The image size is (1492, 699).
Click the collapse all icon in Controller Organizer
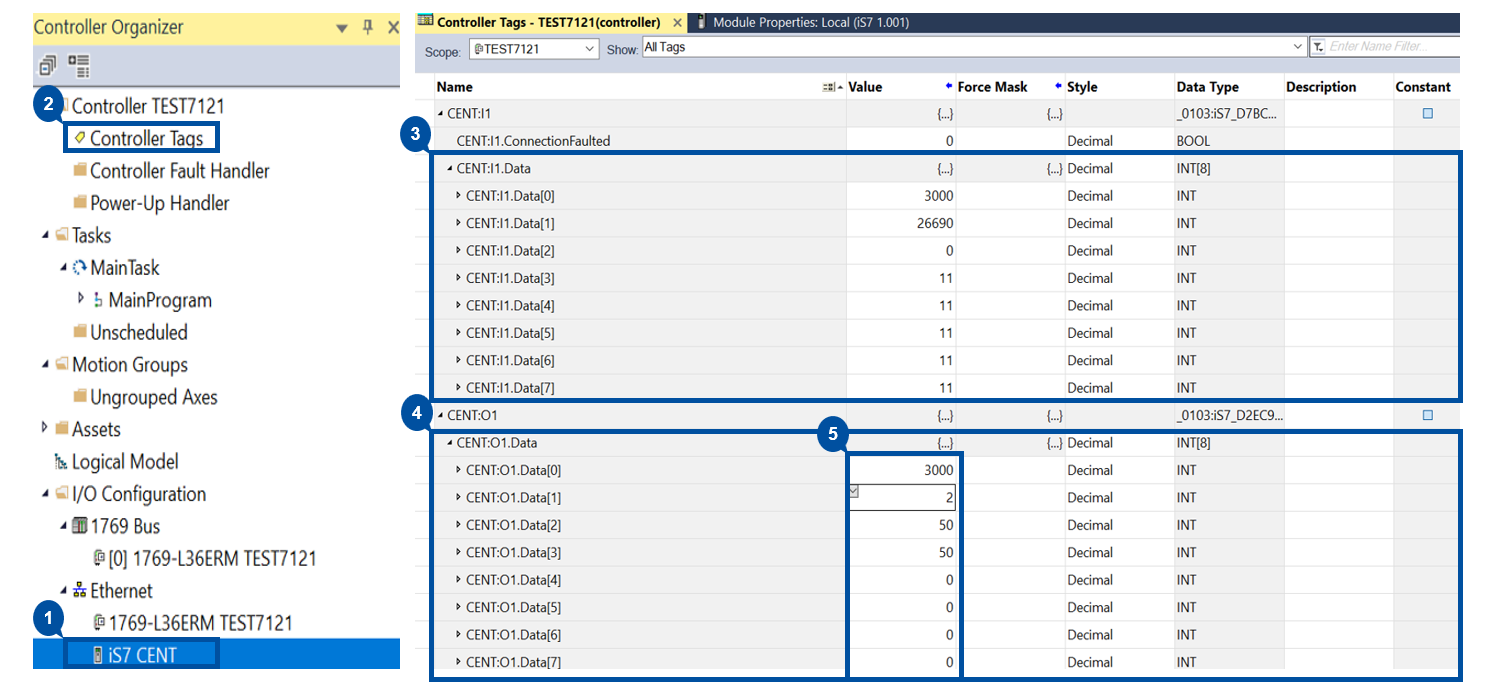(x=47, y=67)
